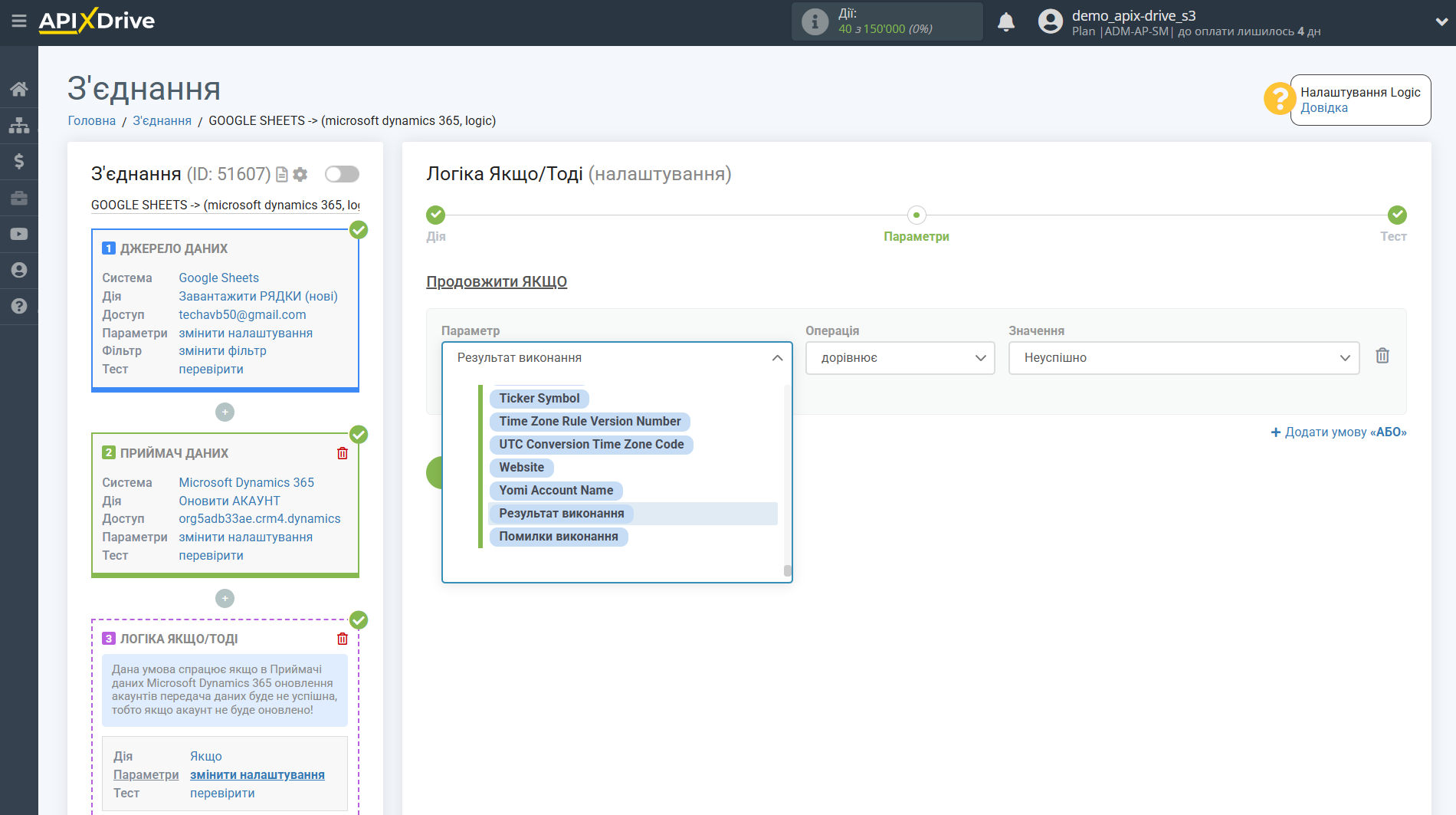Click Додати умову «АБО» link
This screenshot has width=1456, height=815.
click(x=1339, y=432)
